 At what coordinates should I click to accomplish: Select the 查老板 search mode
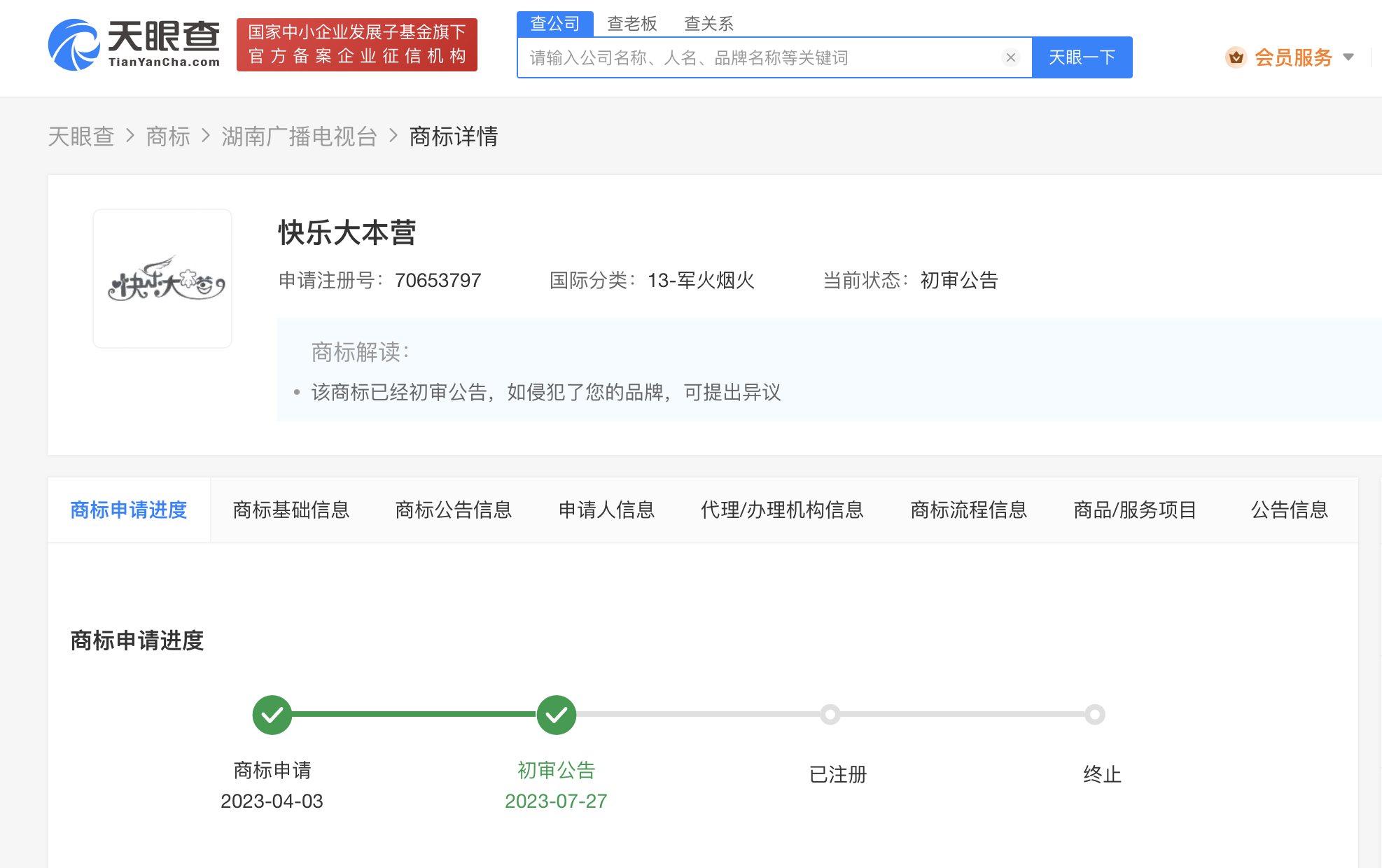coord(631,23)
